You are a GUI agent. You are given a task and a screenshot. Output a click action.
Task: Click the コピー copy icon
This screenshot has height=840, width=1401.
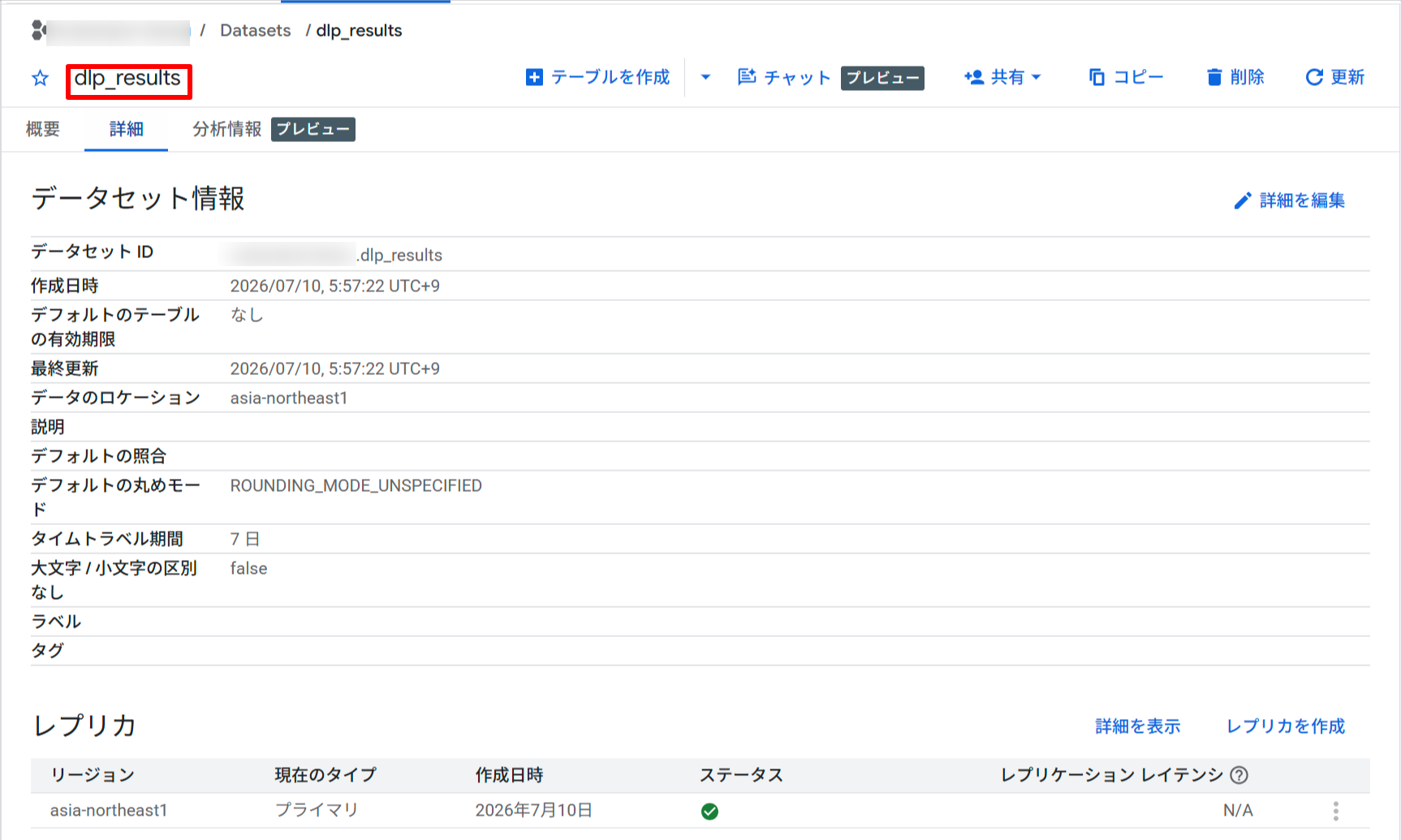click(1097, 77)
